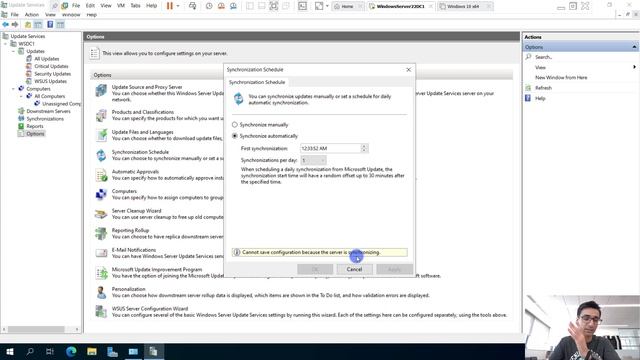Select Security Updates in tree
The width and height of the screenshot is (640, 360).
52,74
